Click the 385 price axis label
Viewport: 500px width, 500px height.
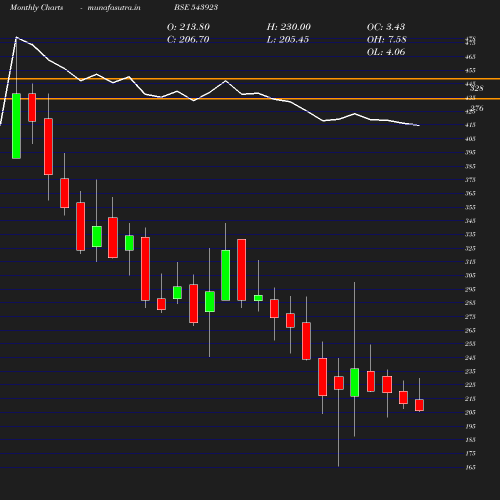tap(470, 166)
